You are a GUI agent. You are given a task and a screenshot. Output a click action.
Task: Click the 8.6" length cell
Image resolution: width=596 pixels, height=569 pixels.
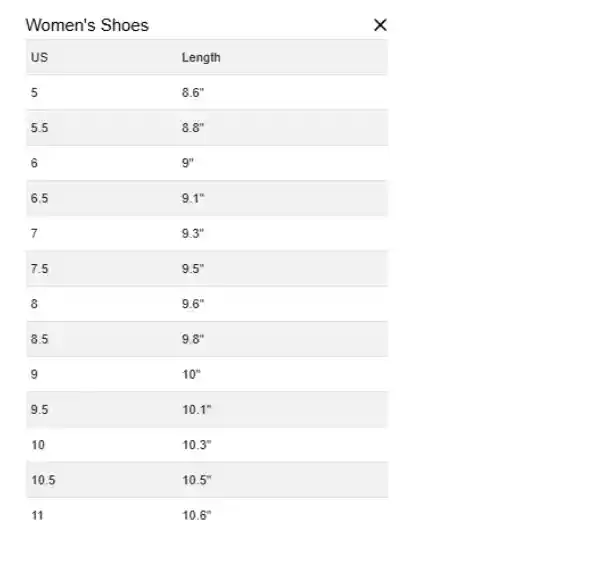pyautogui.click(x=193, y=92)
